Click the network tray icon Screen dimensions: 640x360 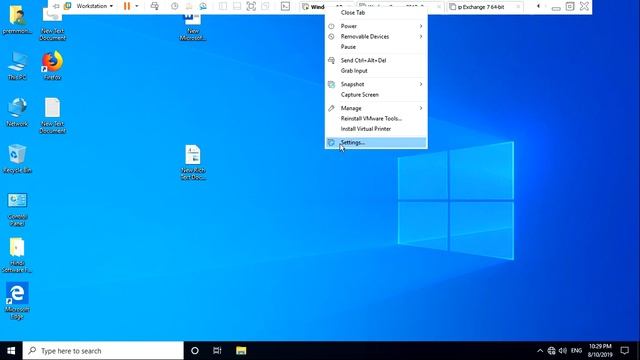pyautogui.click(x=551, y=351)
